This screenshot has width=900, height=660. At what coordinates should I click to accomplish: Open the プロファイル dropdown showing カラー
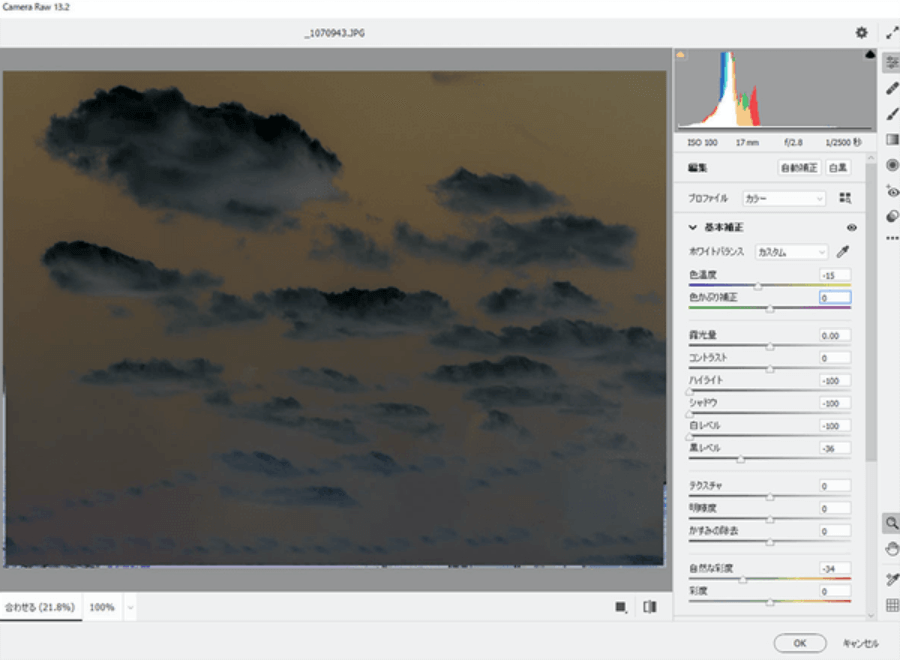[x=783, y=199]
